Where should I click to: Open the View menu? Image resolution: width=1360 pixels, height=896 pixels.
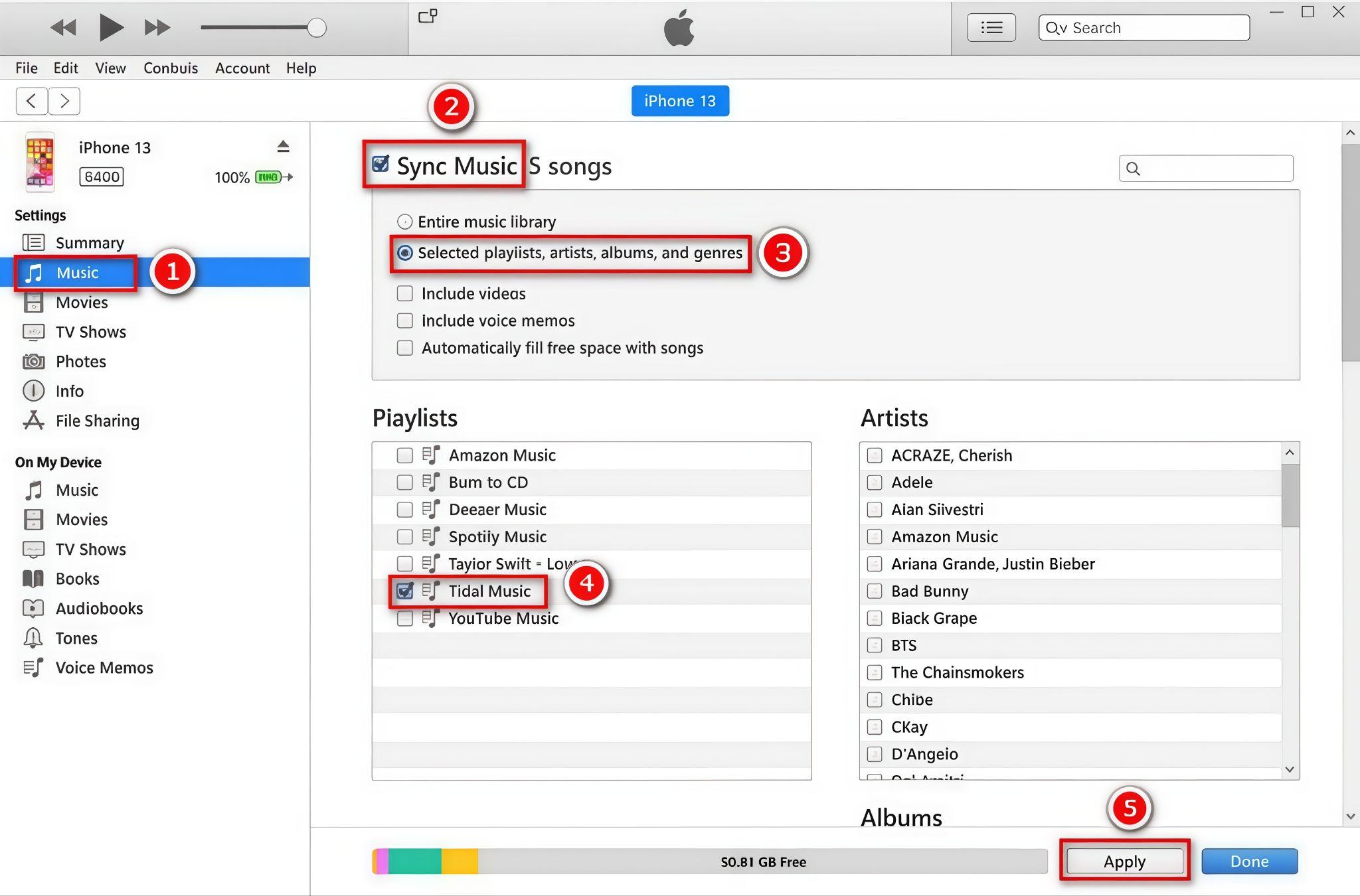point(110,68)
